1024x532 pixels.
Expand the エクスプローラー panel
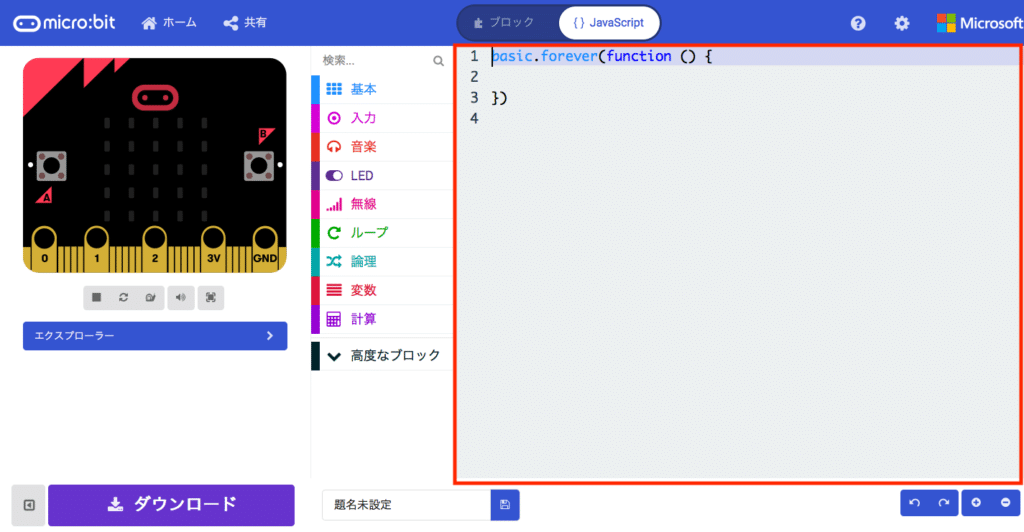click(155, 336)
